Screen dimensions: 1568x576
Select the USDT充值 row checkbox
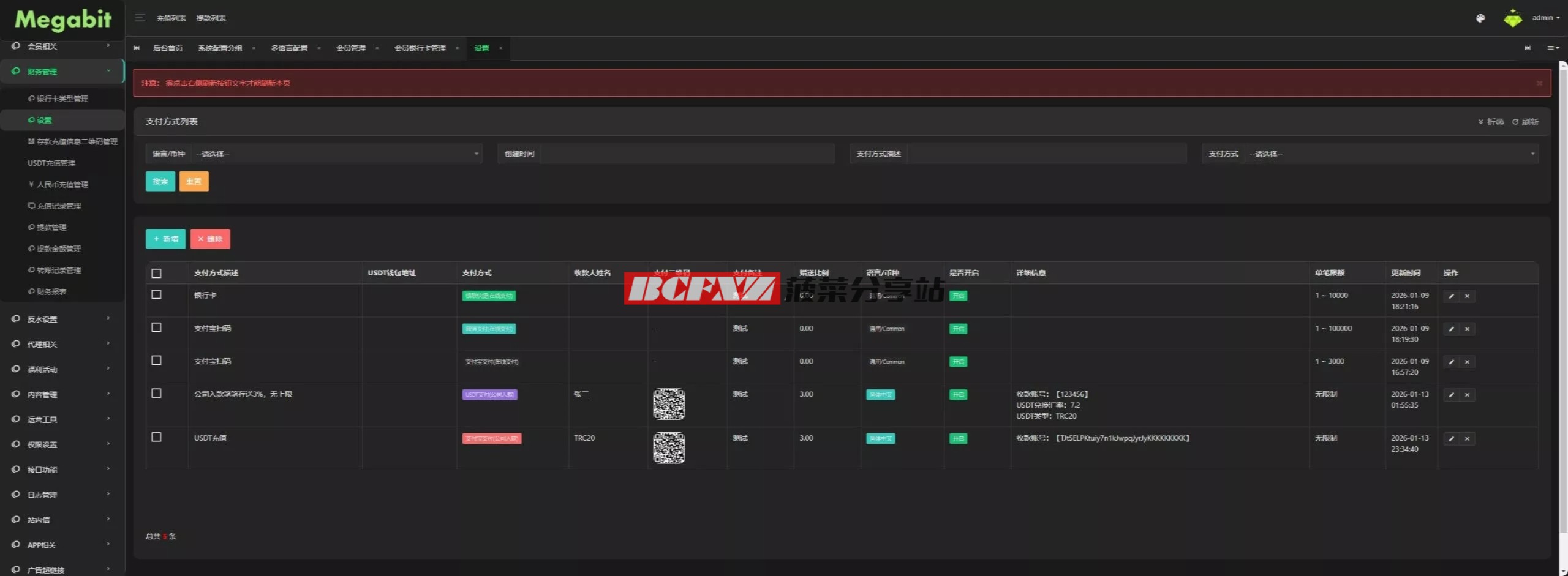(156, 437)
